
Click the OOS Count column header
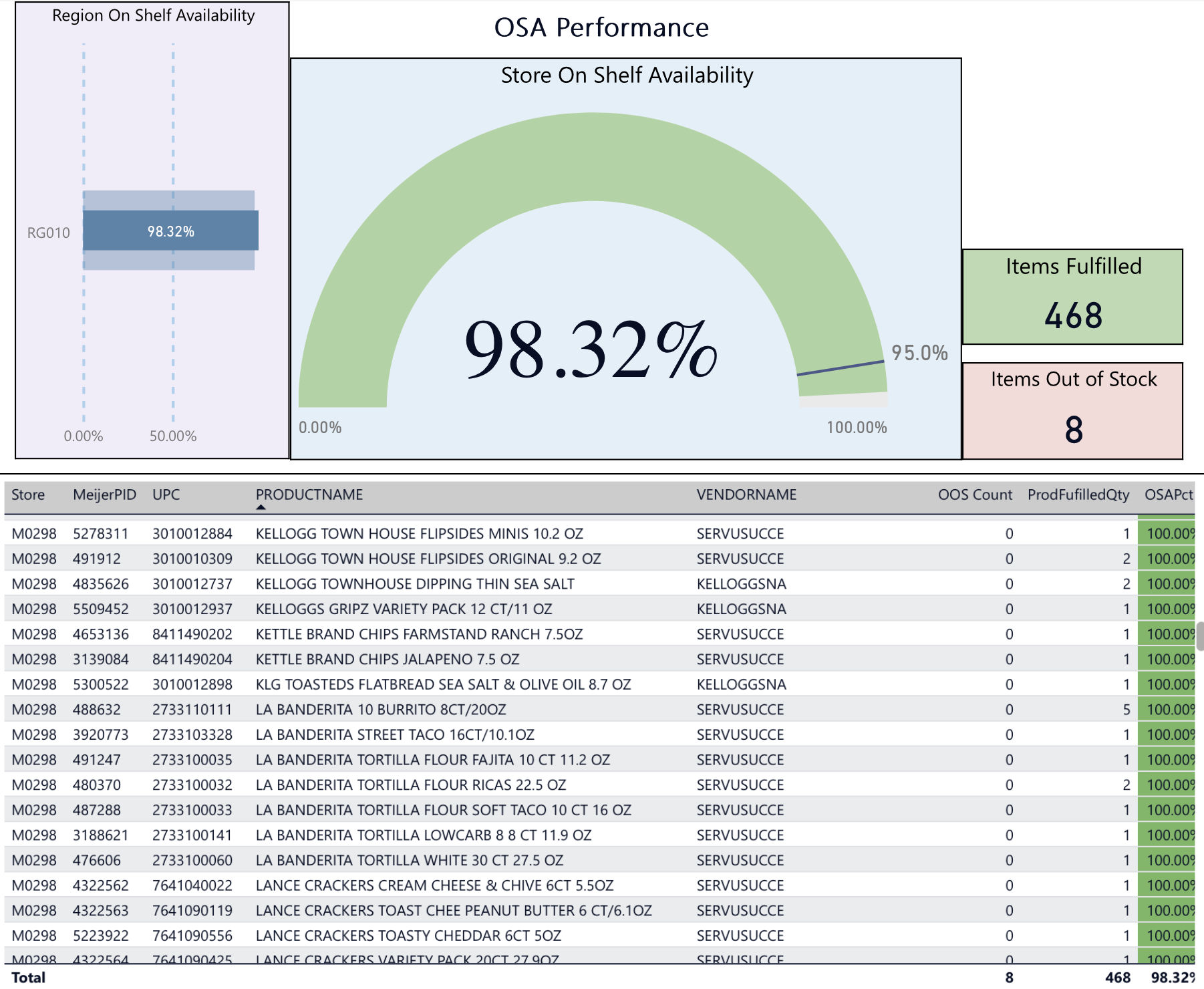(974, 495)
